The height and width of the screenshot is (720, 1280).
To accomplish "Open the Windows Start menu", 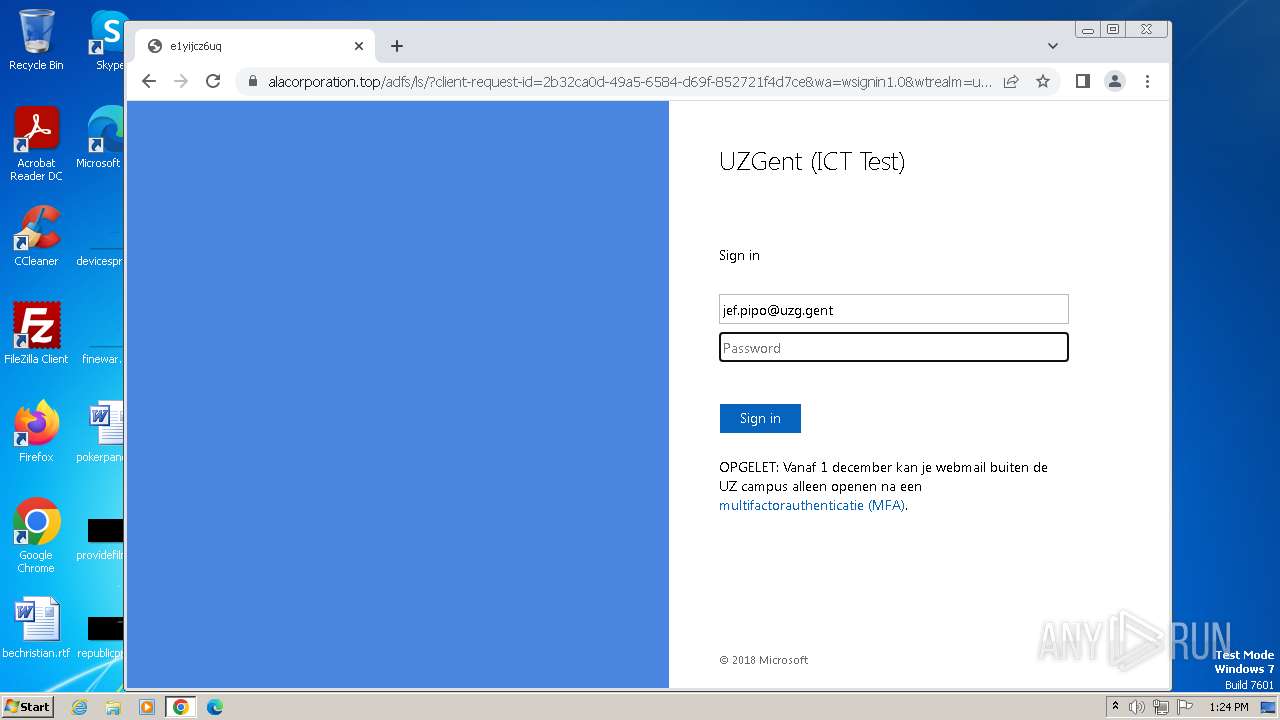I will click(x=27, y=706).
